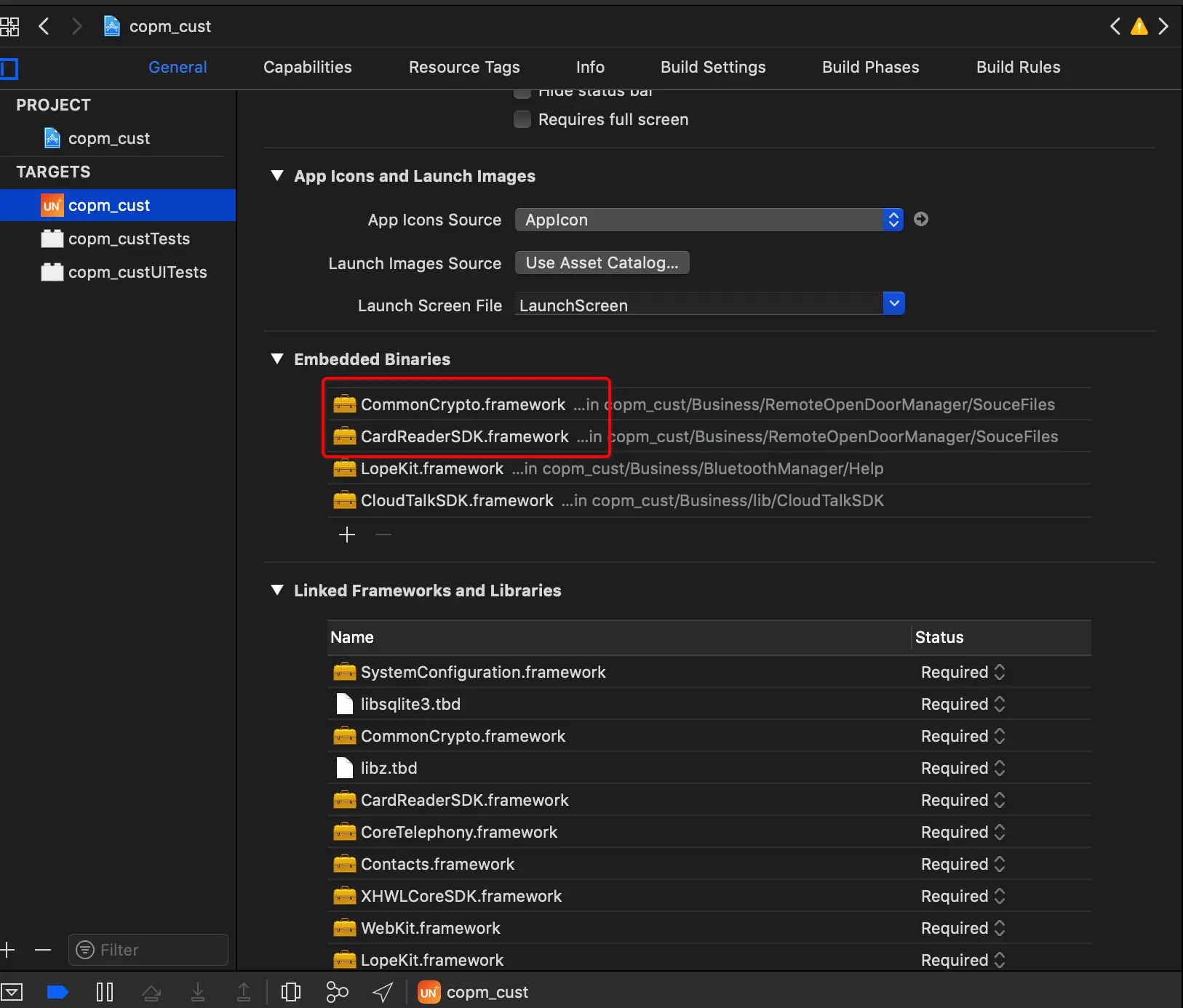Add an embedded binary with the plus button
Viewport: 1183px width, 1008px height.
(346, 535)
